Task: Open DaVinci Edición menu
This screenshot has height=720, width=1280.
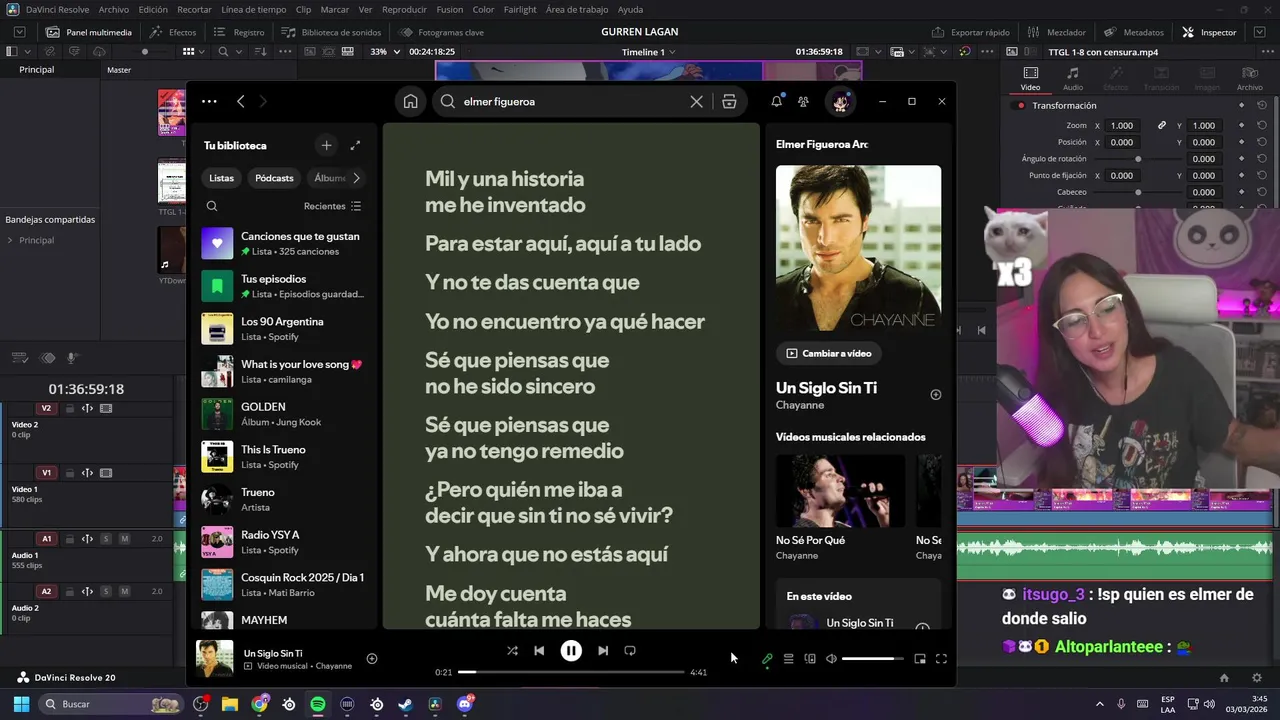Action: (153, 9)
